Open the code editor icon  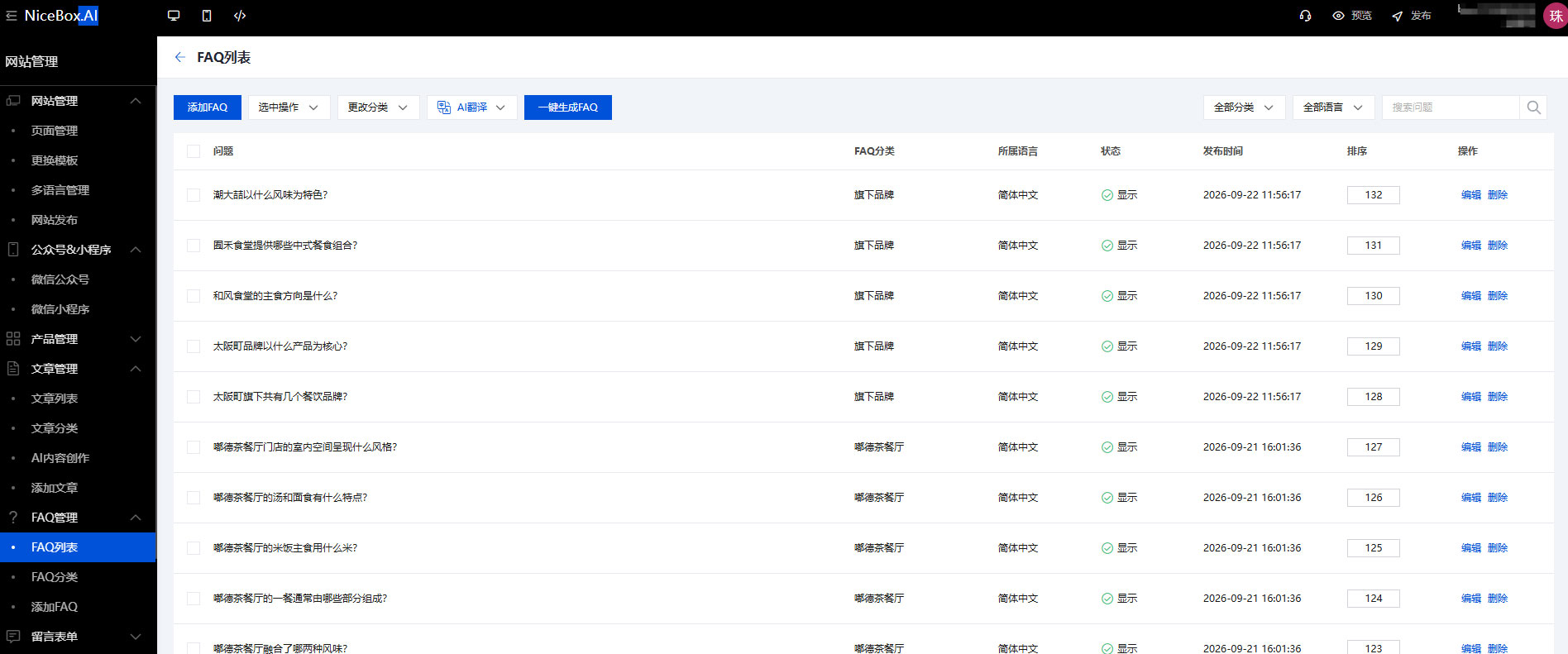tap(240, 16)
